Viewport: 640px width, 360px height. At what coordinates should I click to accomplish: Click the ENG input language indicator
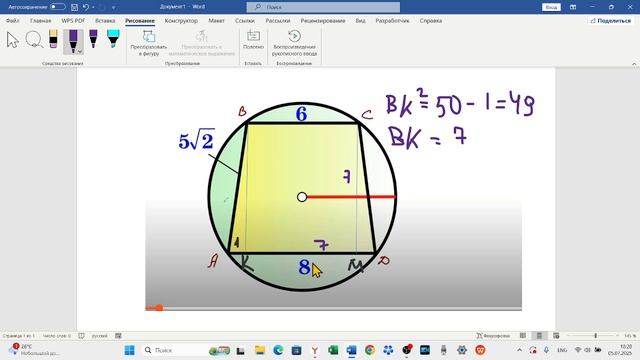[x=562, y=350]
